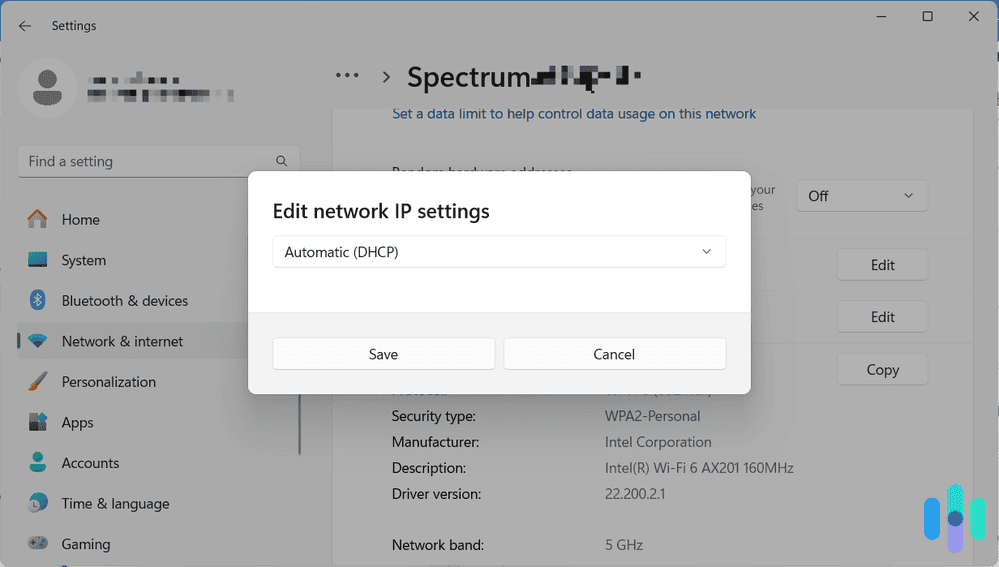Click the Time & language globe icon
Viewport: 999px width, 567px height.
(x=38, y=503)
